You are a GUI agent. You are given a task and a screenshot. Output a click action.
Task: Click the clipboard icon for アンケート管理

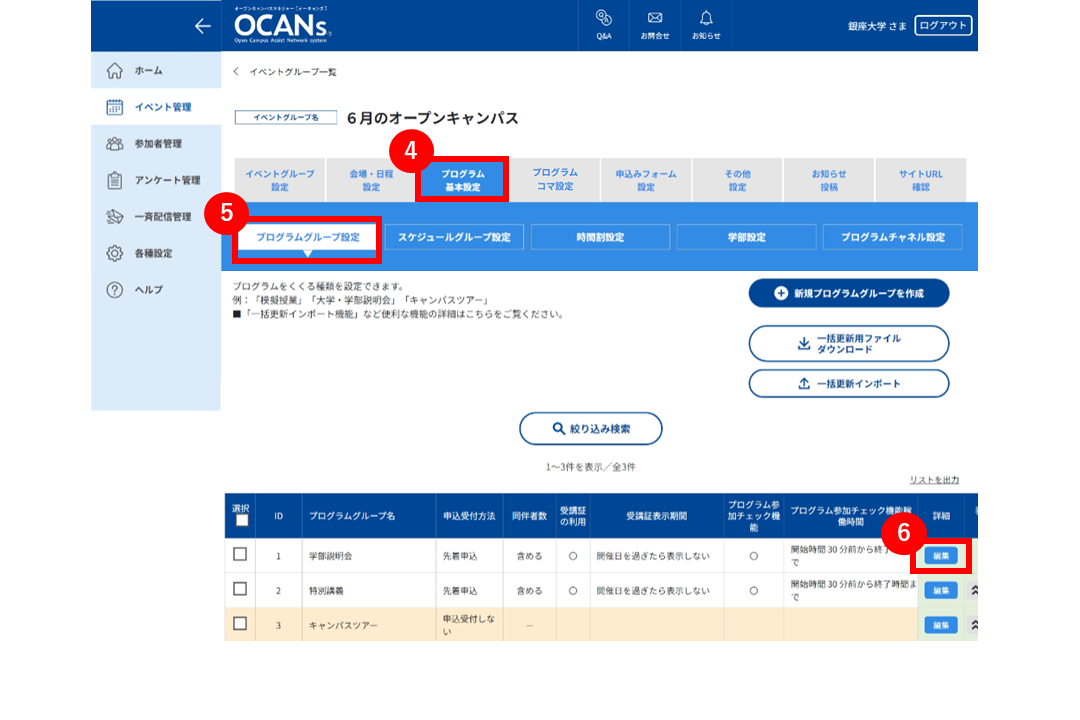(115, 180)
